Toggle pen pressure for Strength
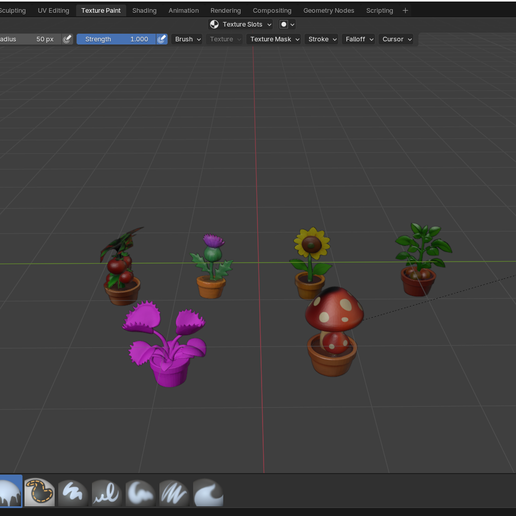The width and height of the screenshot is (516, 516). tap(162, 39)
